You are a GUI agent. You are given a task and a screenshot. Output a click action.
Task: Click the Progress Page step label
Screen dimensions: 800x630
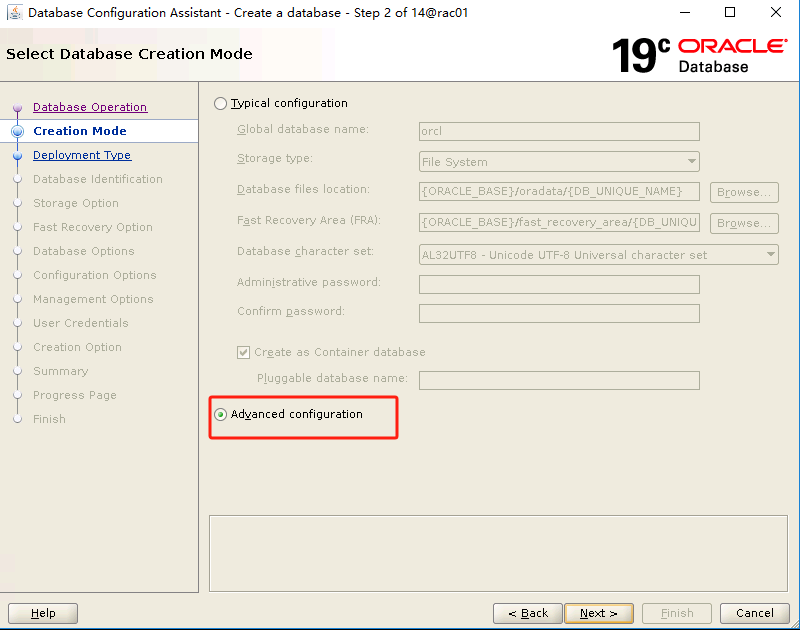click(75, 395)
